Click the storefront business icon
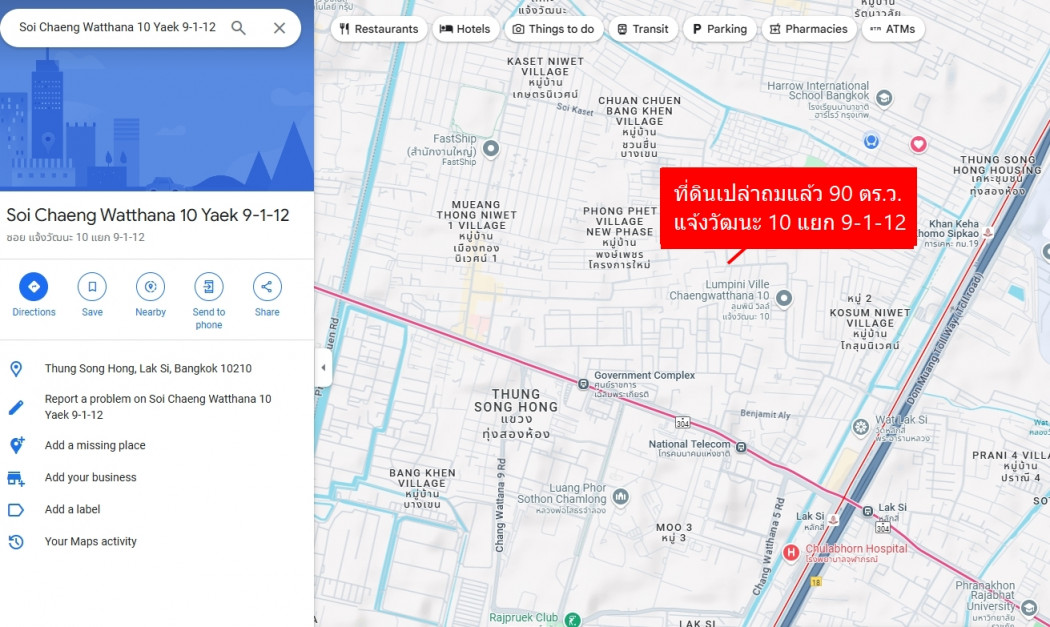 tap(16, 478)
